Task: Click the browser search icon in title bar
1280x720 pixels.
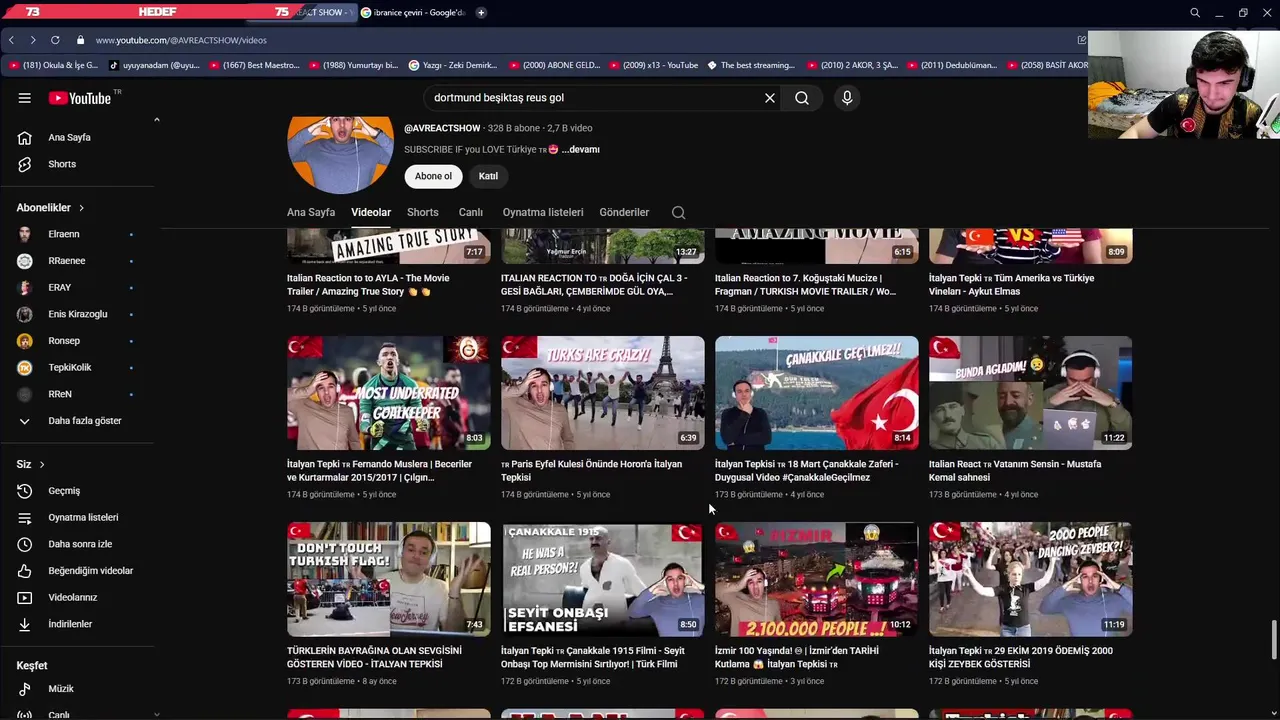Action: (1195, 13)
